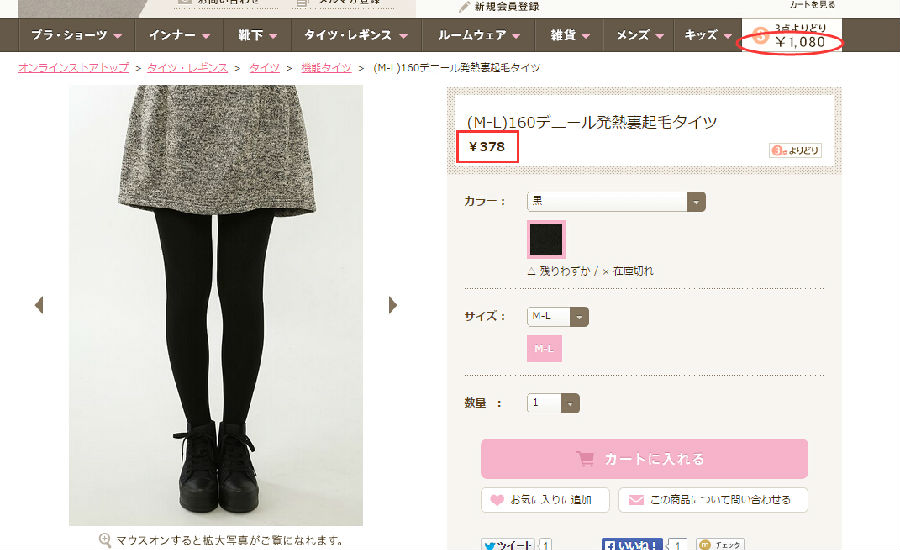Screen dimensions: 900x550
Task: Click the 3点よりどり badge icon
Action: pyautogui.click(x=795, y=150)
